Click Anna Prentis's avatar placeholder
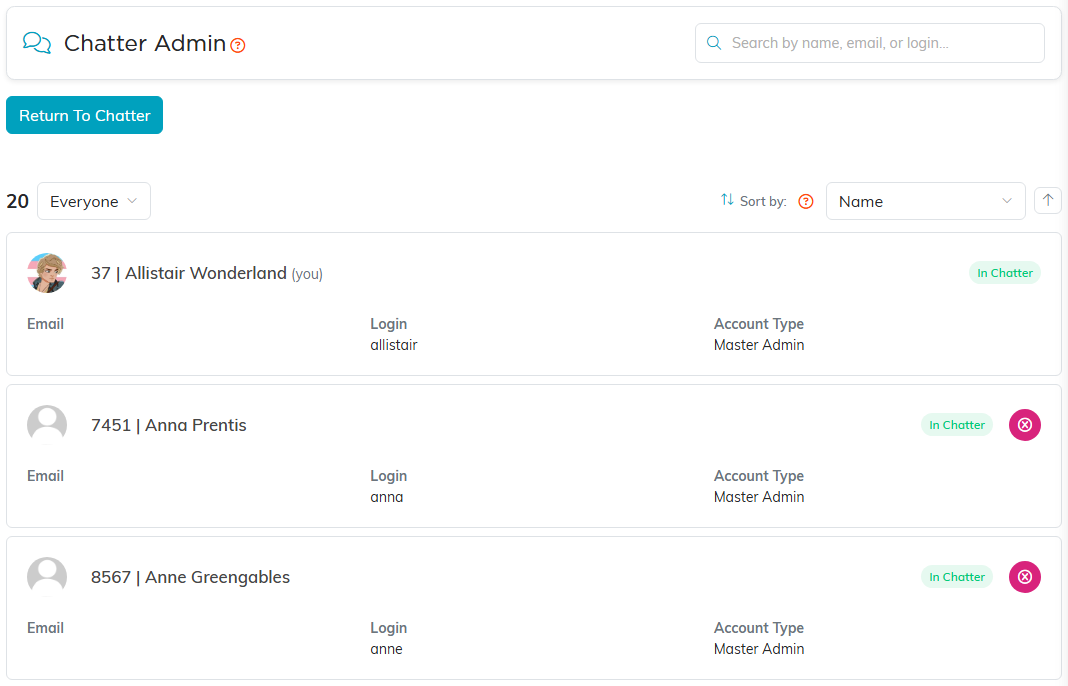 click(x=47, y=425)
